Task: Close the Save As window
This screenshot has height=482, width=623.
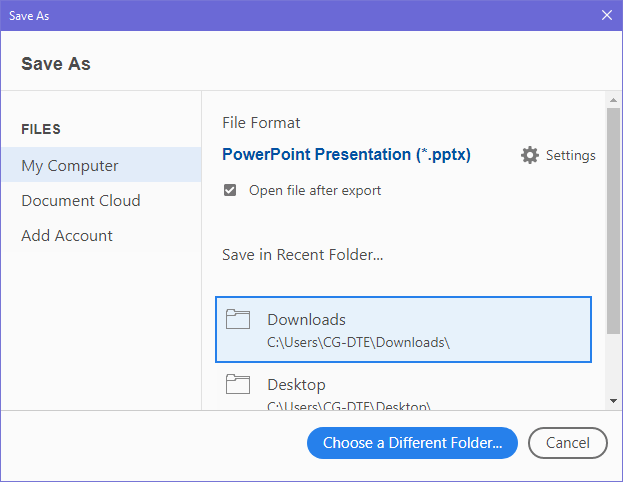Action: pos(606,15)
